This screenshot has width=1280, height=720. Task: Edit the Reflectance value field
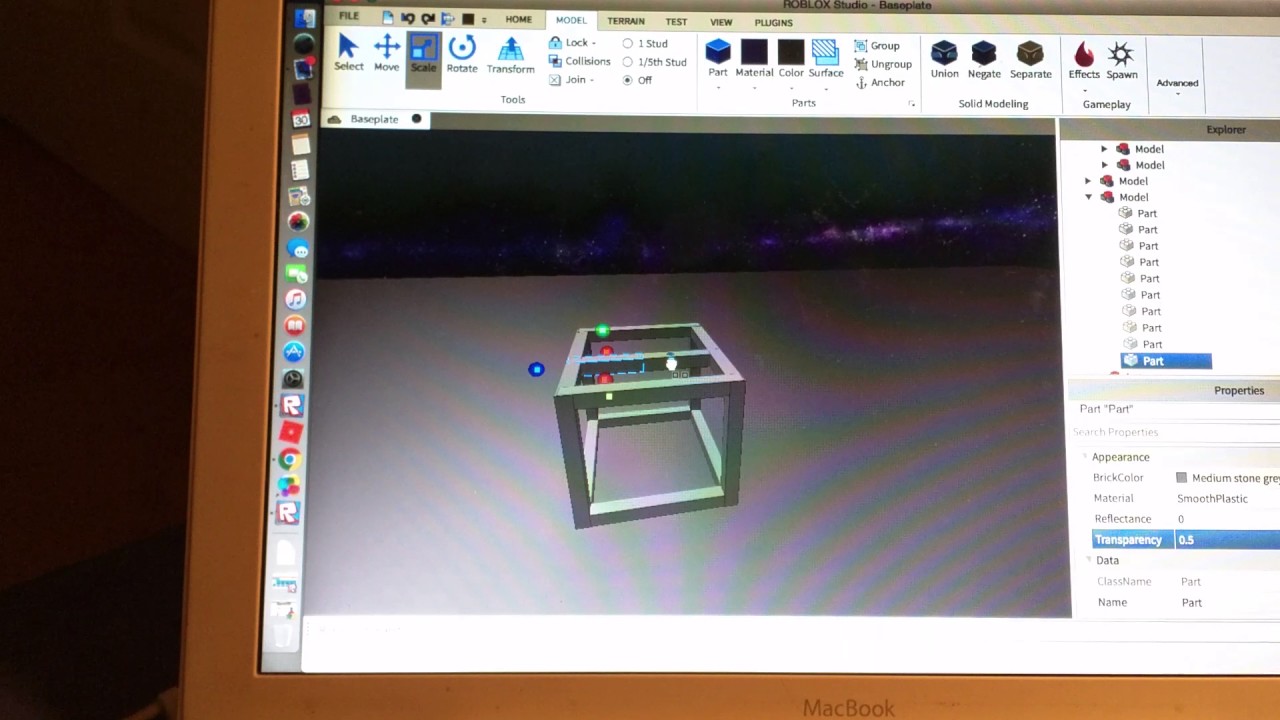click(1227, 519)
